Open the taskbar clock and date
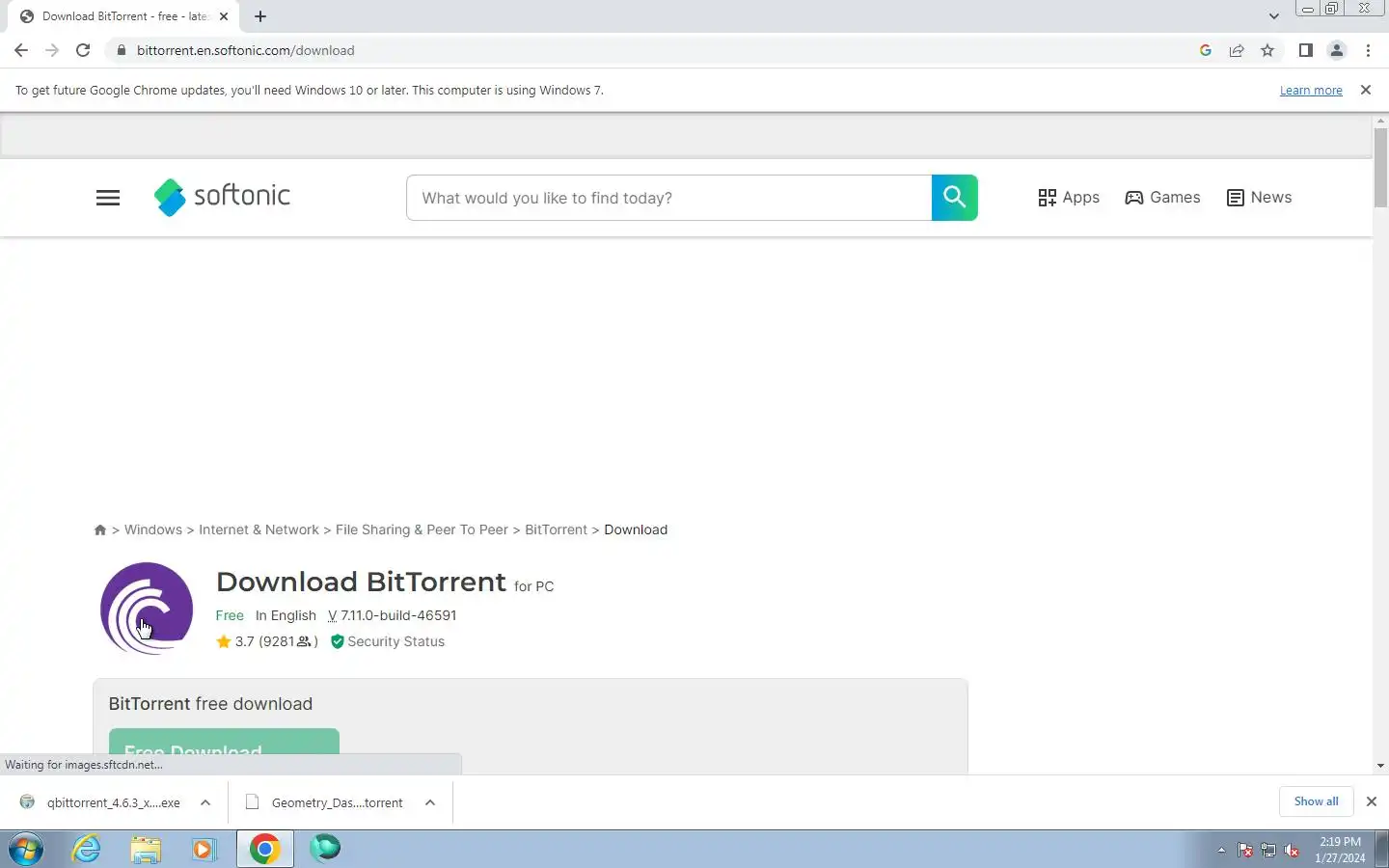The image size is (1389, 868). click(1340, 850)
